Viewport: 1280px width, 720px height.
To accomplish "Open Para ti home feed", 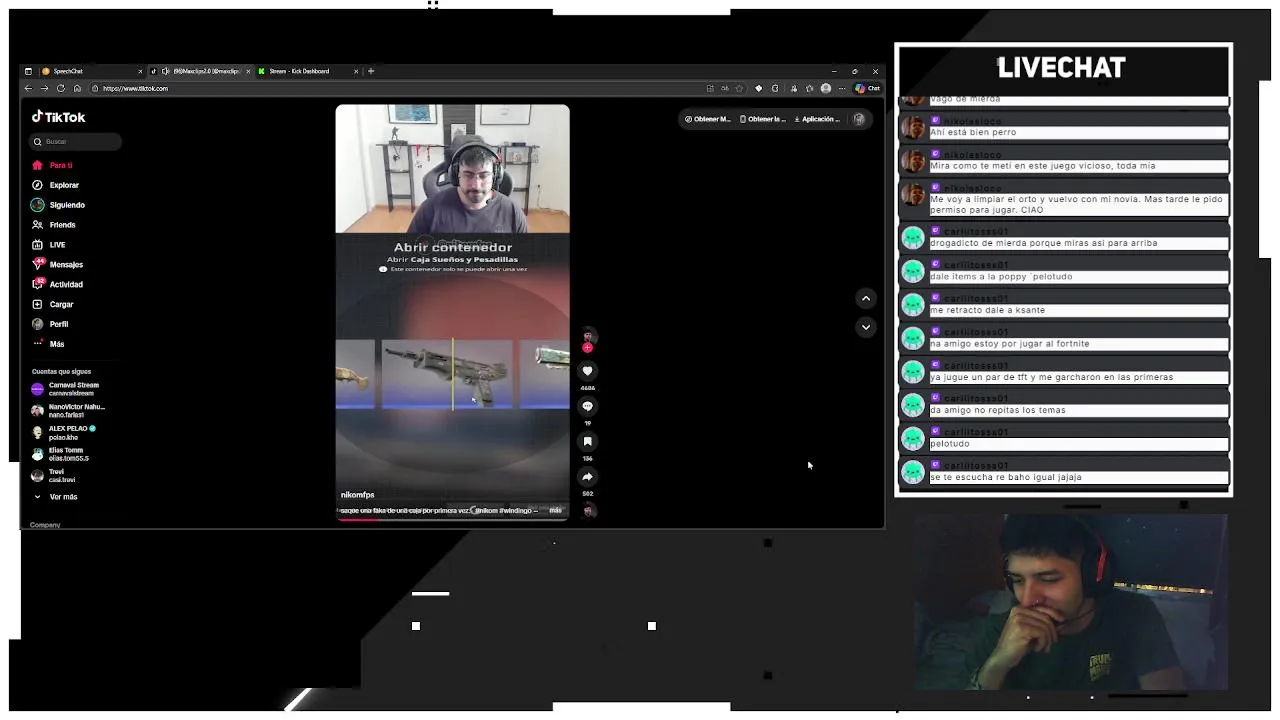I will 53,165.
